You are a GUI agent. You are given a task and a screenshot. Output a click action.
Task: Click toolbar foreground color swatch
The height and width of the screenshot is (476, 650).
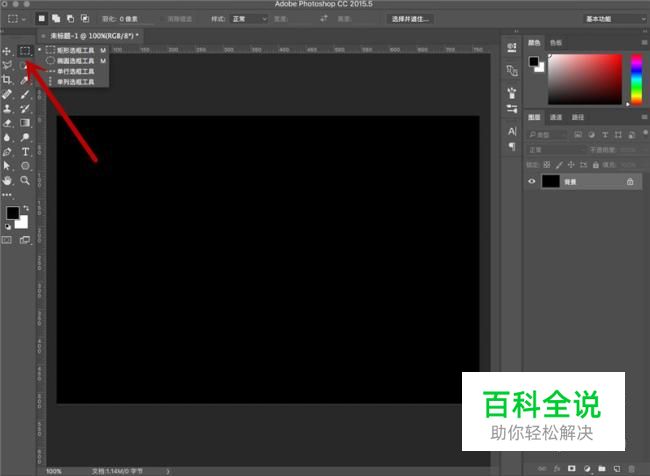tap(12, 213)
